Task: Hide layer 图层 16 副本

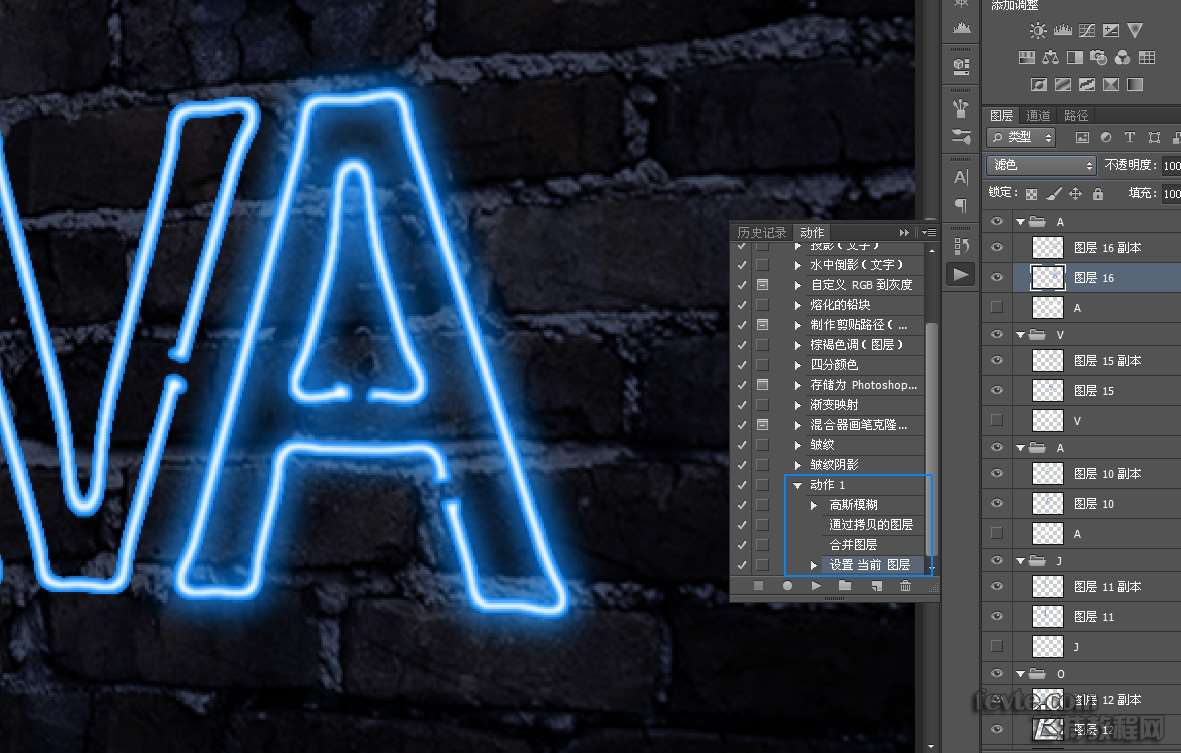Action: point(997,247)
